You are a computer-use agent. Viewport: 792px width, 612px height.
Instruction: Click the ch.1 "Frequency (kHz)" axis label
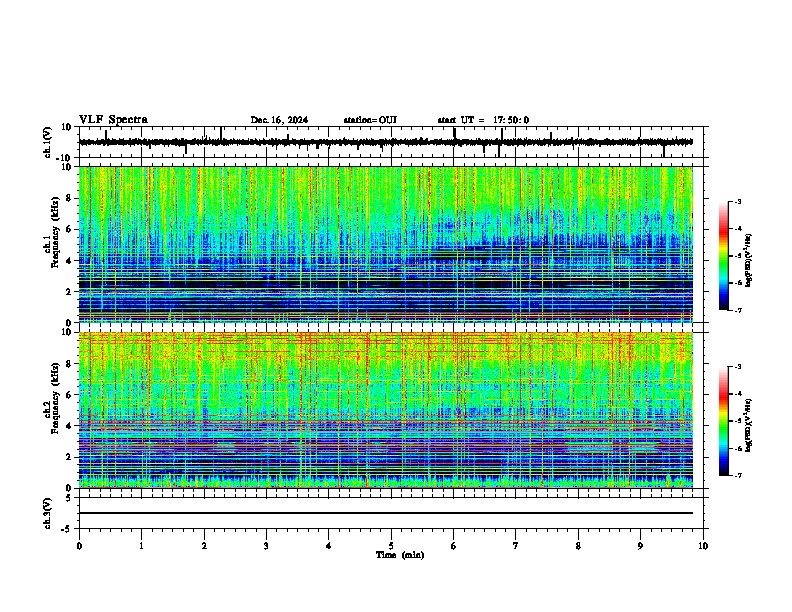[x=55, y=232]
